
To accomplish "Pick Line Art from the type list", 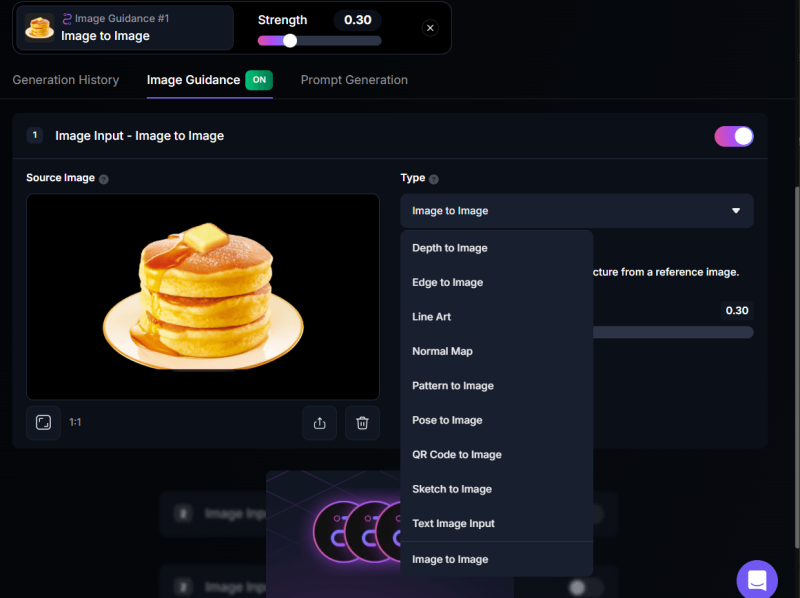I will pyautogui.click(x=431, y=317).
